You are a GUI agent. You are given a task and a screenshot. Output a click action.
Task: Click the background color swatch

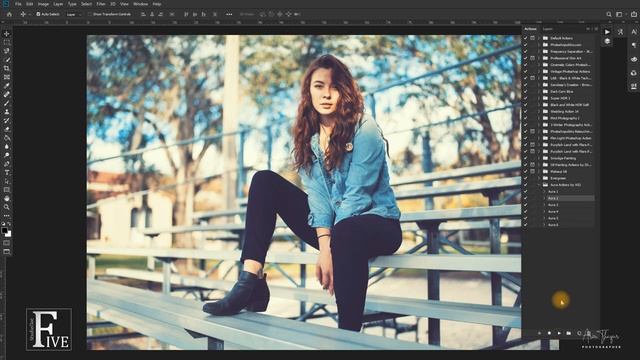[x=8, y=234]
